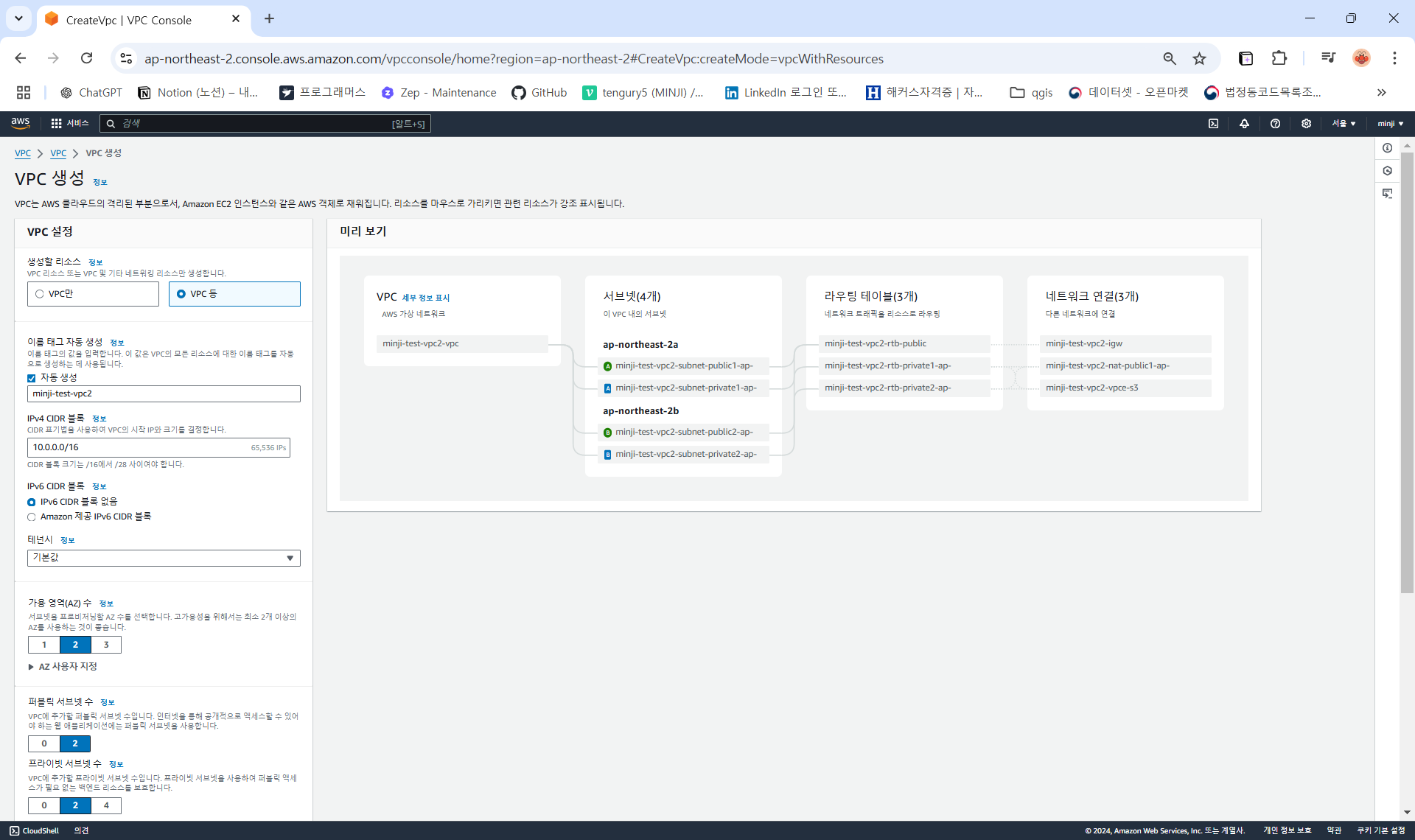Viewport: 1415px width, 840px height.
Task: Open the notifications bell icon
Action: (1244, 123)
